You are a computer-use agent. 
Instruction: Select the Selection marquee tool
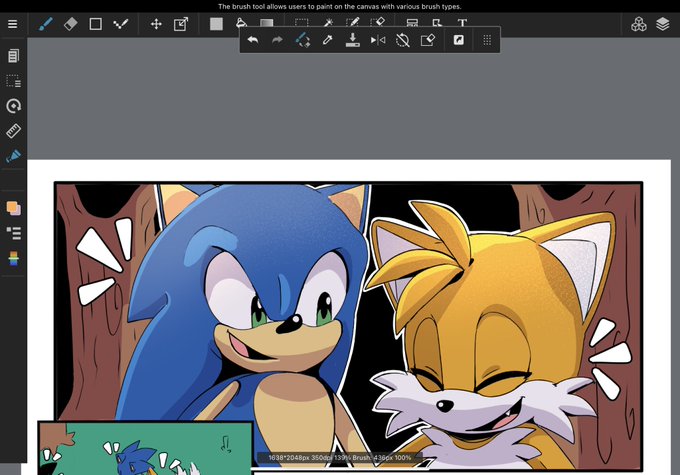(301, 23)
